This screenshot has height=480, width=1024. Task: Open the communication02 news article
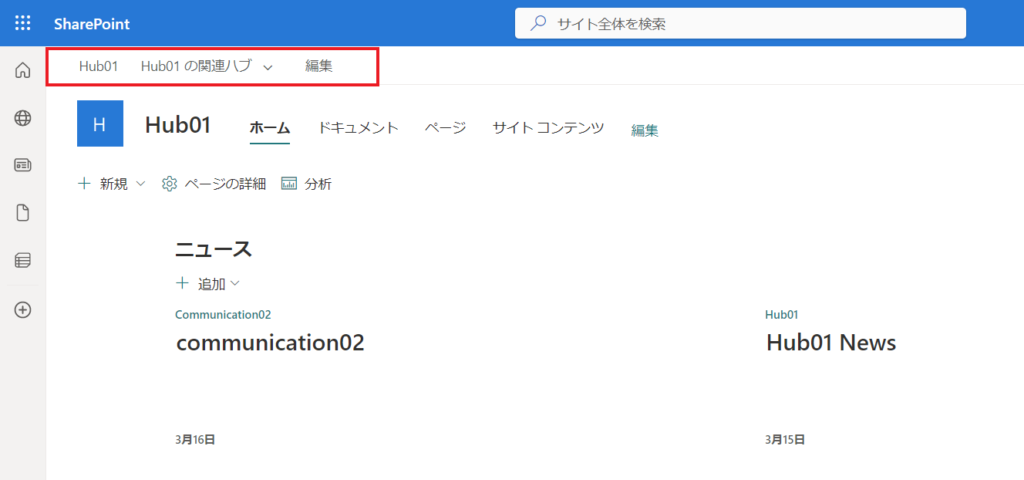coord(270,343)
